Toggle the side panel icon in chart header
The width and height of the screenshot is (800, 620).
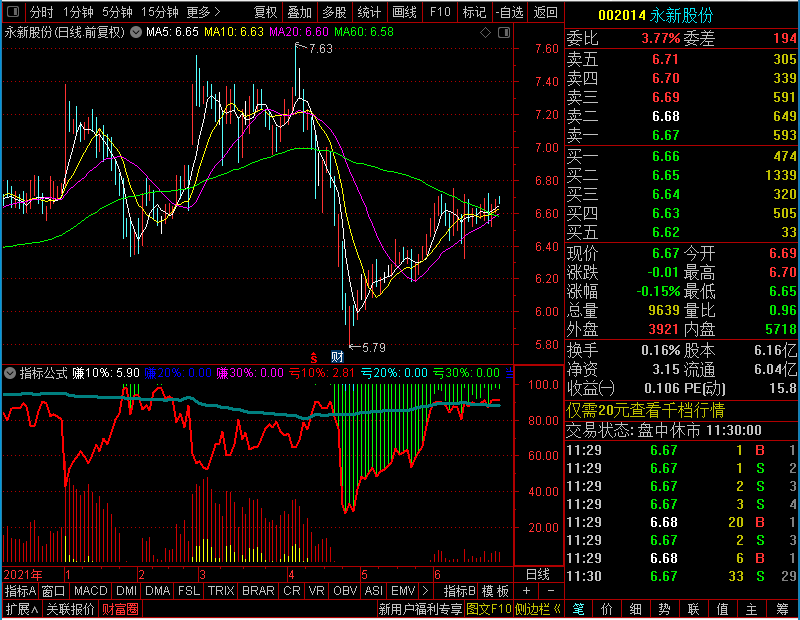point(504,33)
